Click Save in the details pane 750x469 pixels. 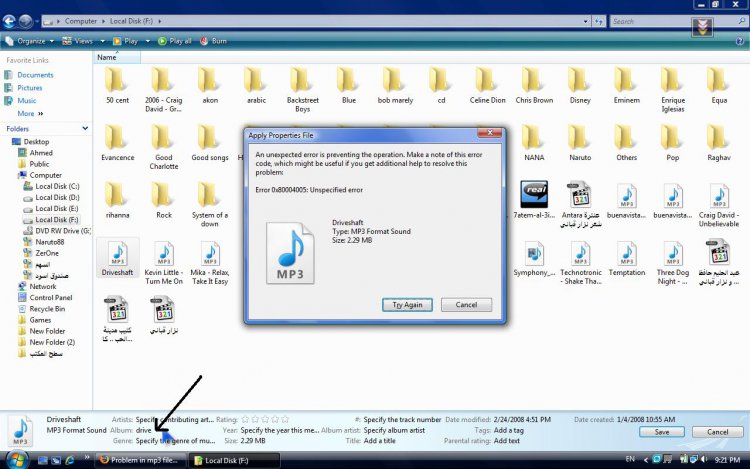(662, 432)
